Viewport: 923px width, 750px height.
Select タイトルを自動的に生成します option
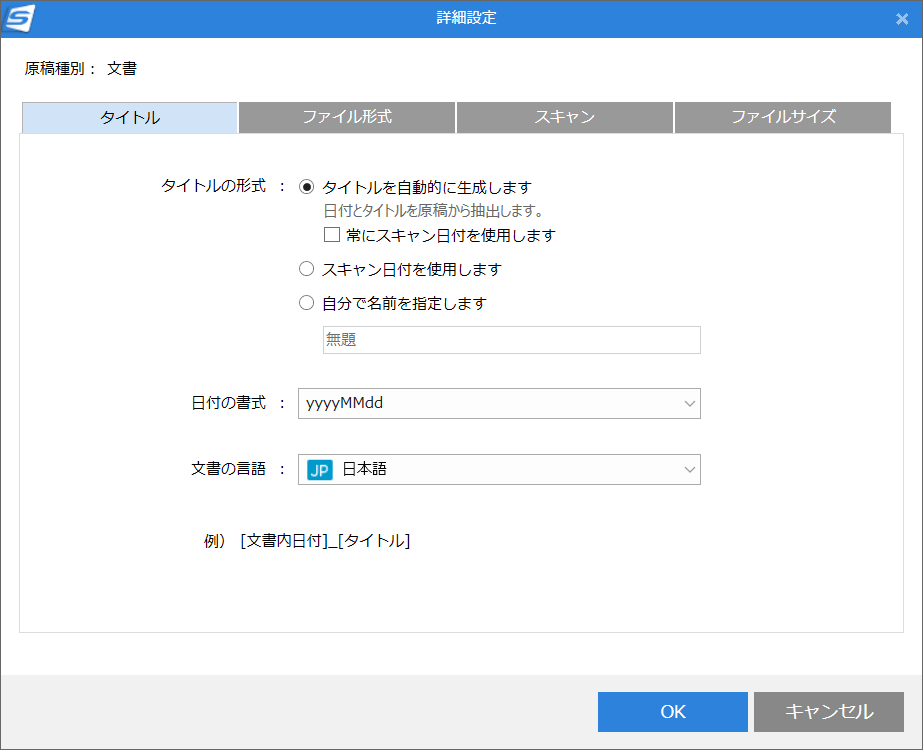click(307, 186)
